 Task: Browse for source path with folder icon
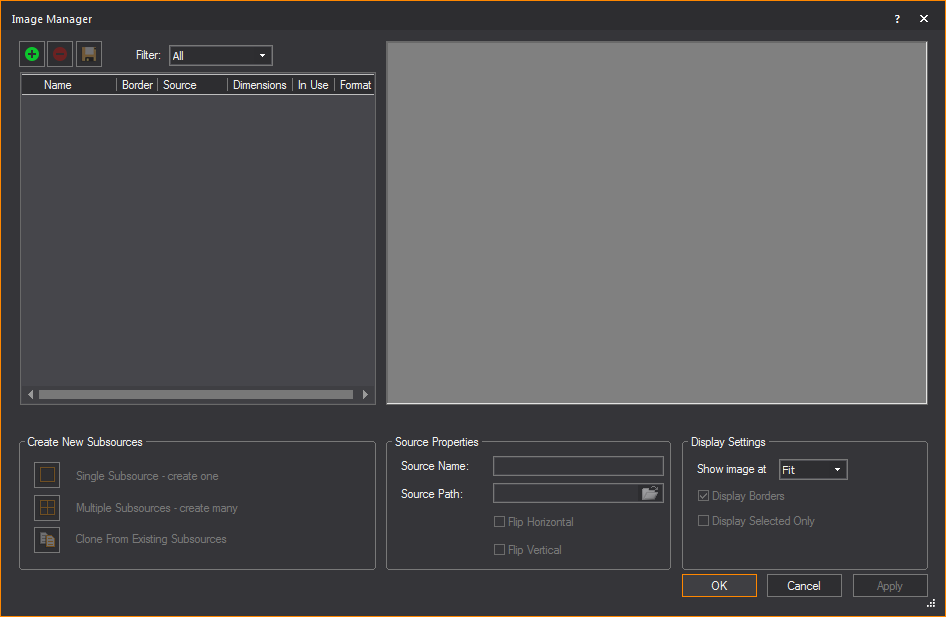650,493
